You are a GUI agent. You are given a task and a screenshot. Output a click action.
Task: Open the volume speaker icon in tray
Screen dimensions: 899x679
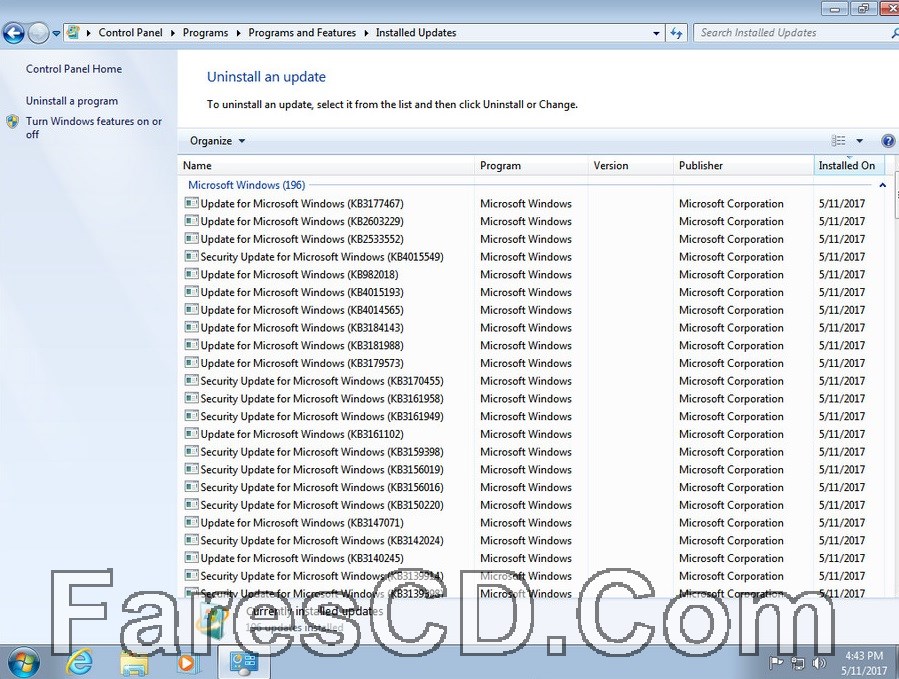tap(819, 664)
